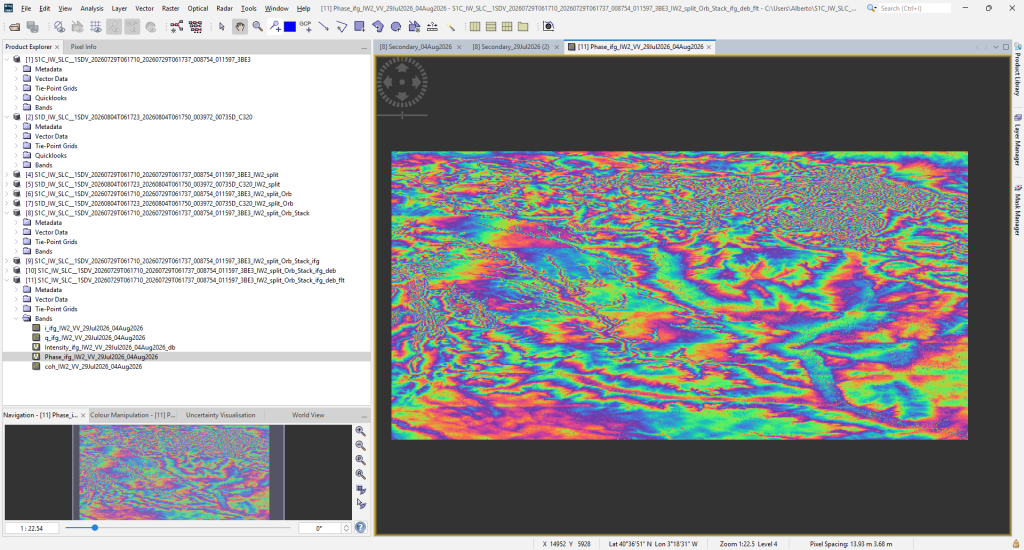Select the GCP placing tool

tap(306, 27)
